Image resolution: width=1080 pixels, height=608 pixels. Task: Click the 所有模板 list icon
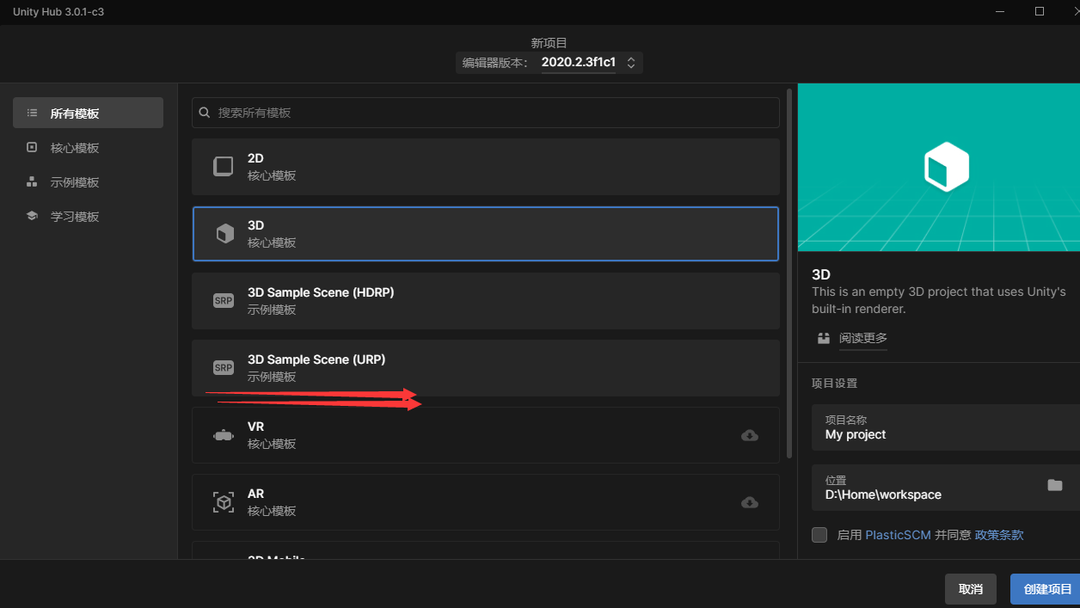[32, 113]
